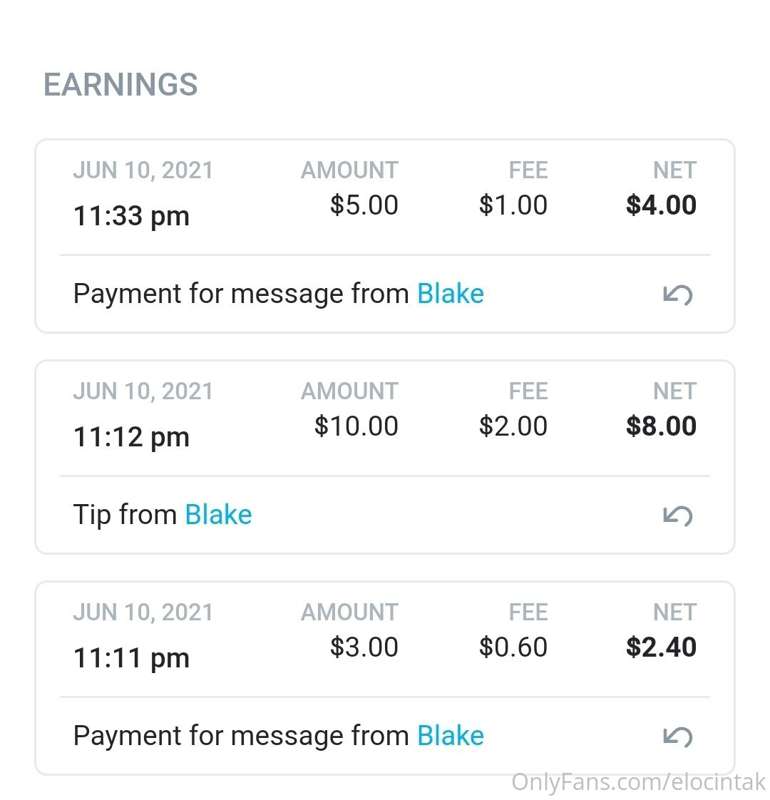Screen dimensions: 770x800
Task: Click the undo arrow icon on the 11:33 pm payment
Action: click(x=678, y=295)
